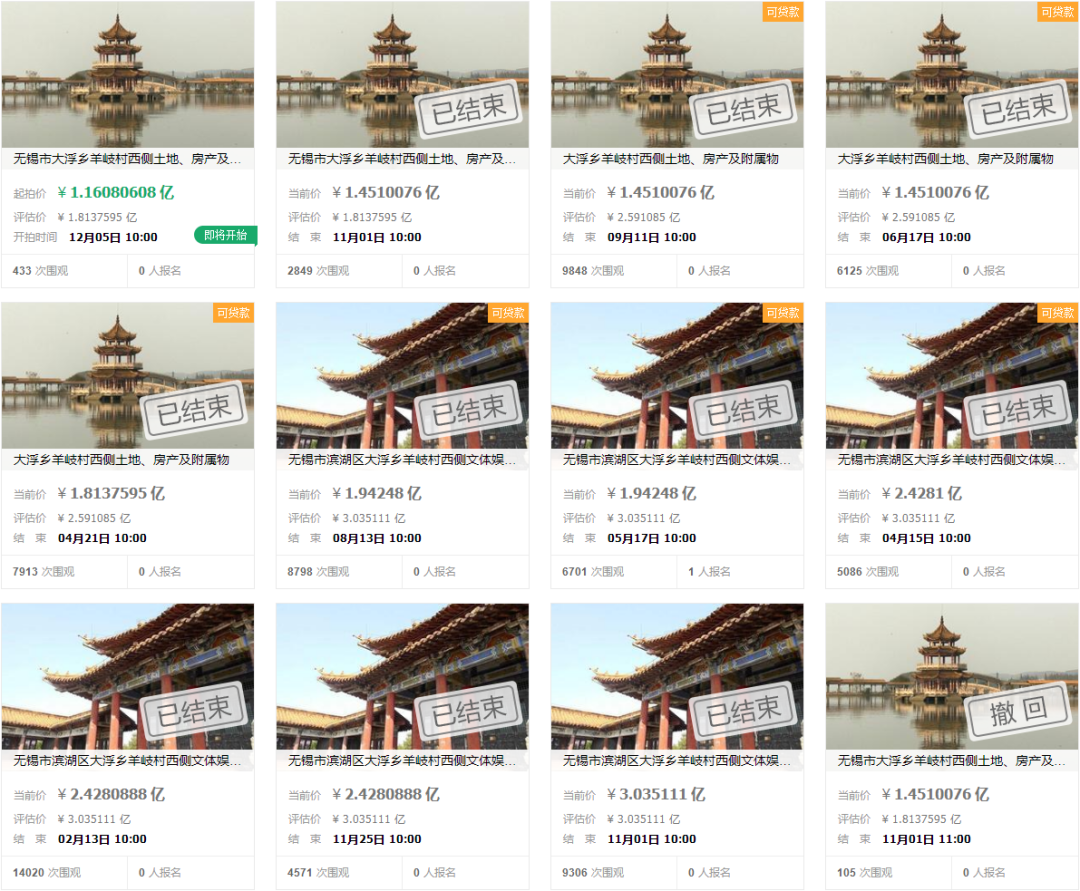
Task: Click current price ¥1.8137595 亿
Action: (x=111, y=494)
